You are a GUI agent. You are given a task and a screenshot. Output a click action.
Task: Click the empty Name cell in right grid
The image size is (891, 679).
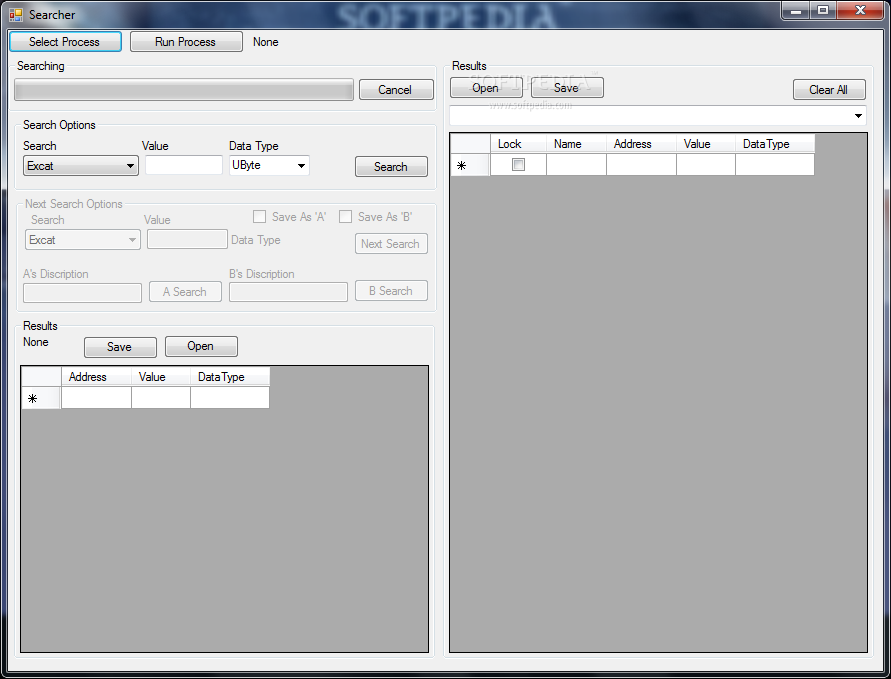tap(576, 165)
